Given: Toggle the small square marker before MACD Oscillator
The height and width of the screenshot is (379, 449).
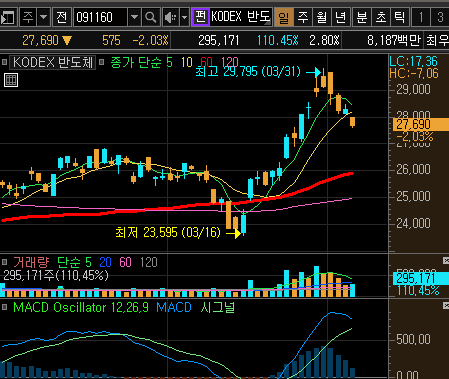Looking at the screenshot, I should [4, 307].
